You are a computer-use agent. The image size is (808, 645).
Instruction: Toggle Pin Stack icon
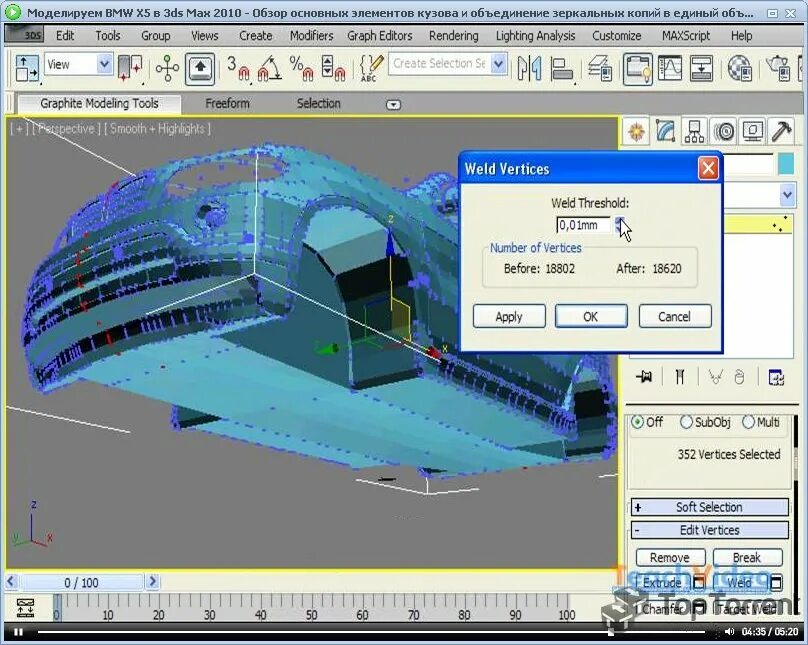(x=644, y=377)
